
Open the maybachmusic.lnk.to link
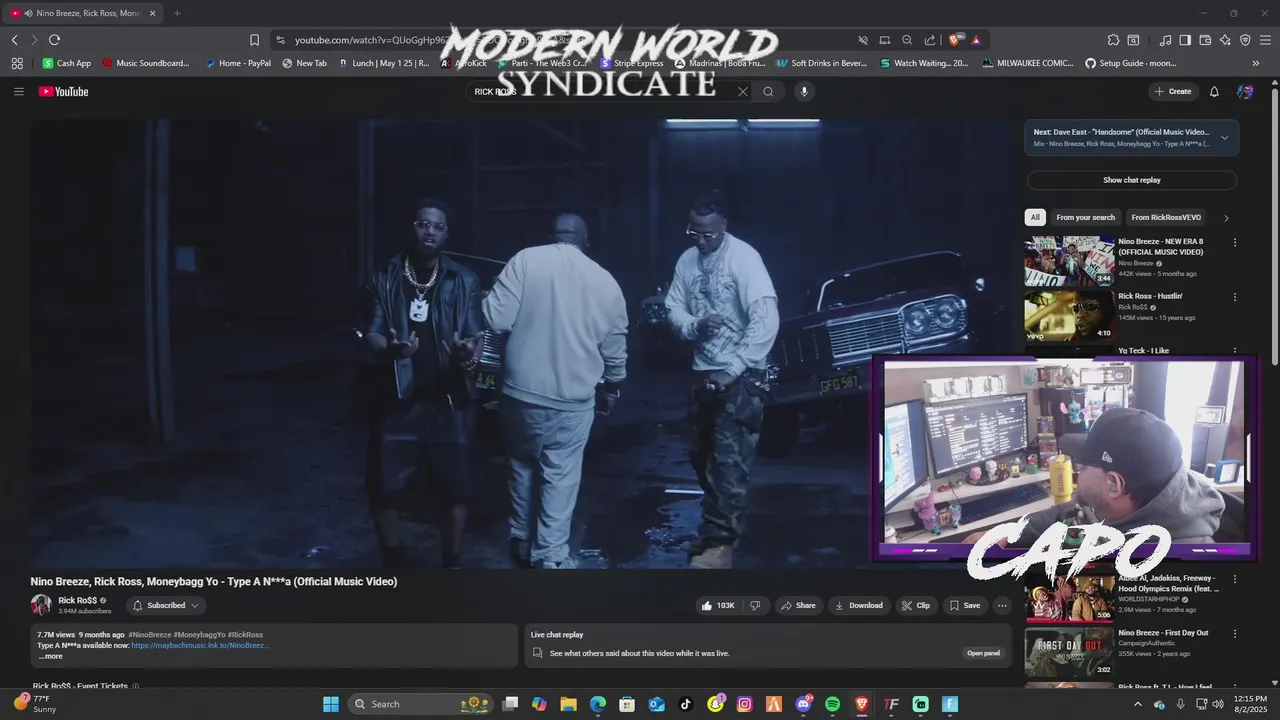tap(199, 646)
